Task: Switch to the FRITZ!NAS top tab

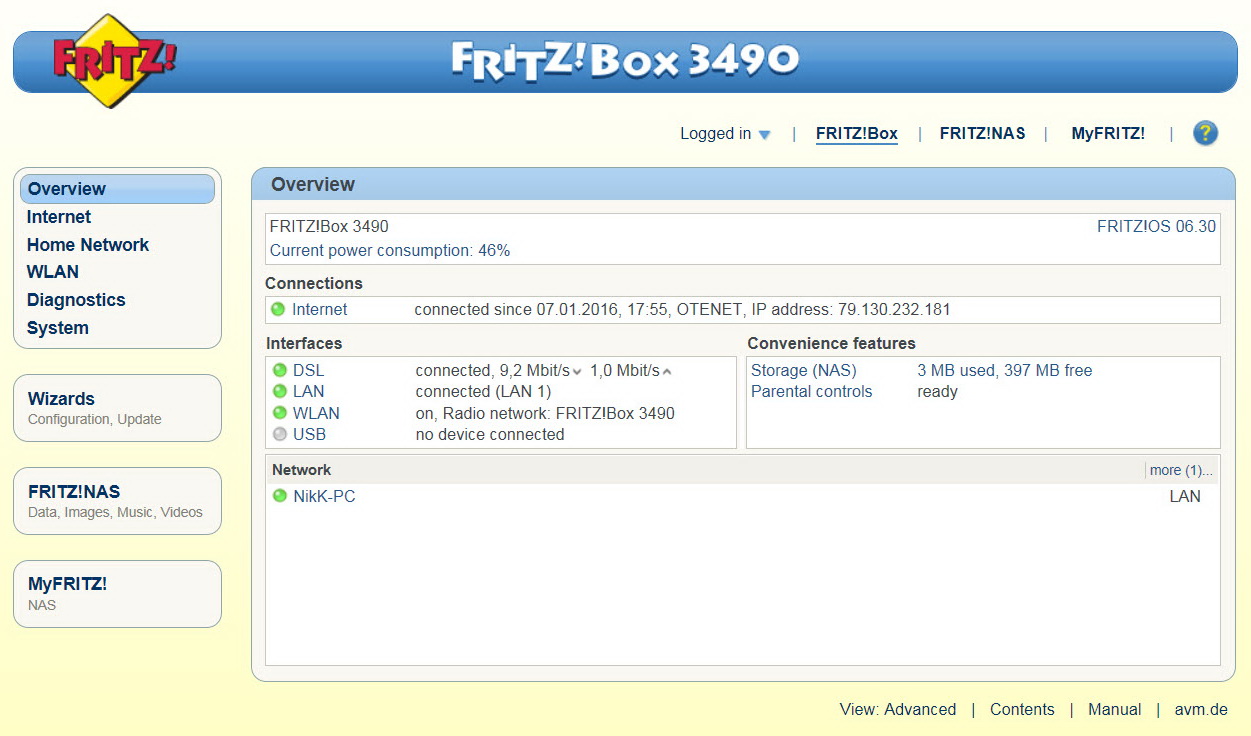Action: [983, 134]
